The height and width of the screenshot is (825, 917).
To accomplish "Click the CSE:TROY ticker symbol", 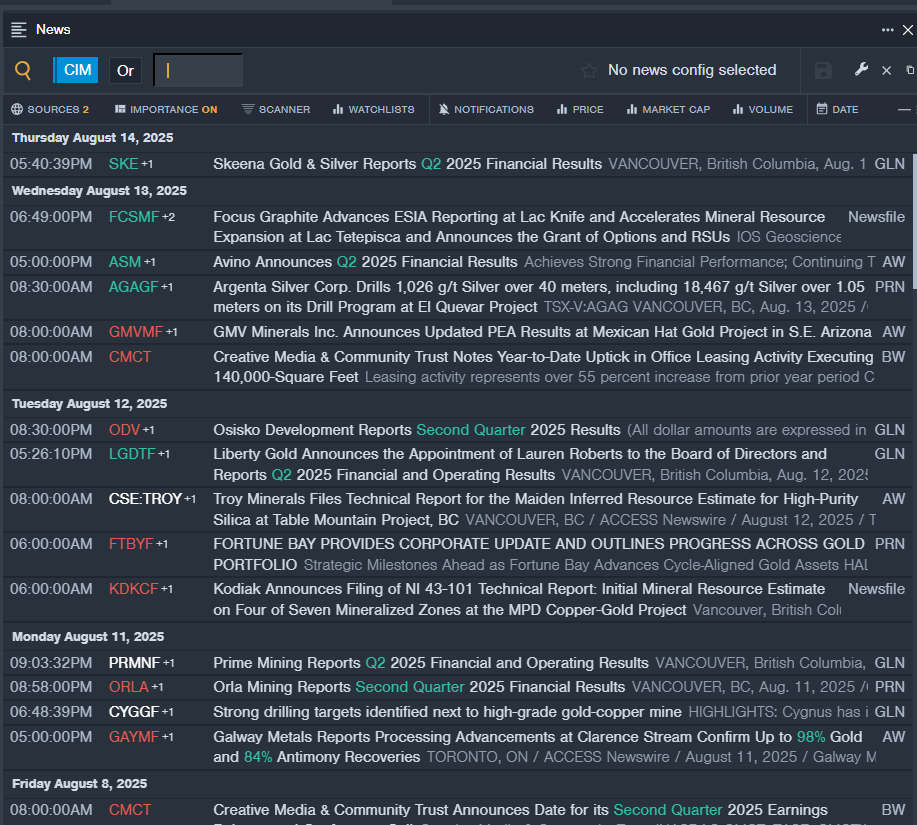I will (x=145, y=499).
